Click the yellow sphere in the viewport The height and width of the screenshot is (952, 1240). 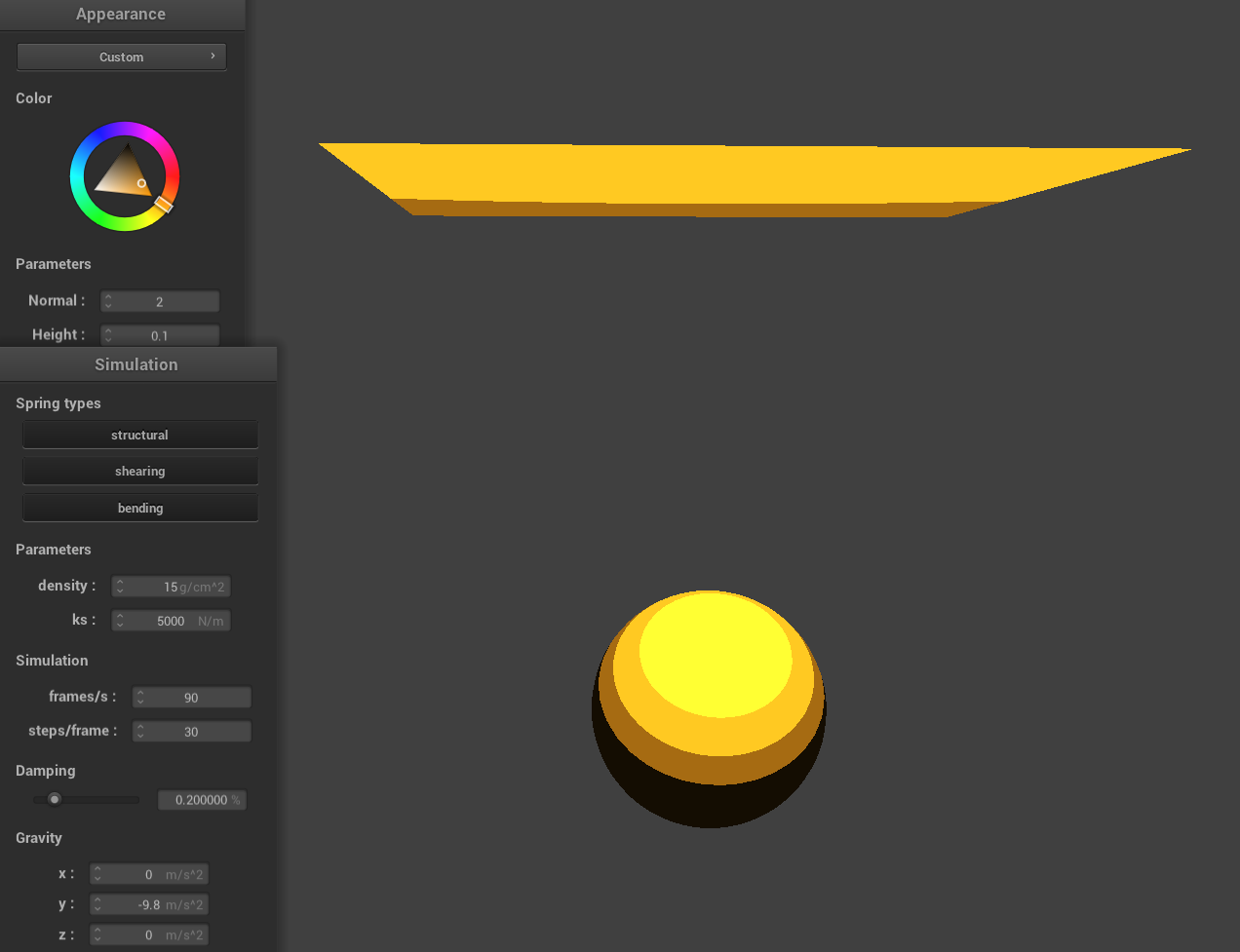point(709,708)
